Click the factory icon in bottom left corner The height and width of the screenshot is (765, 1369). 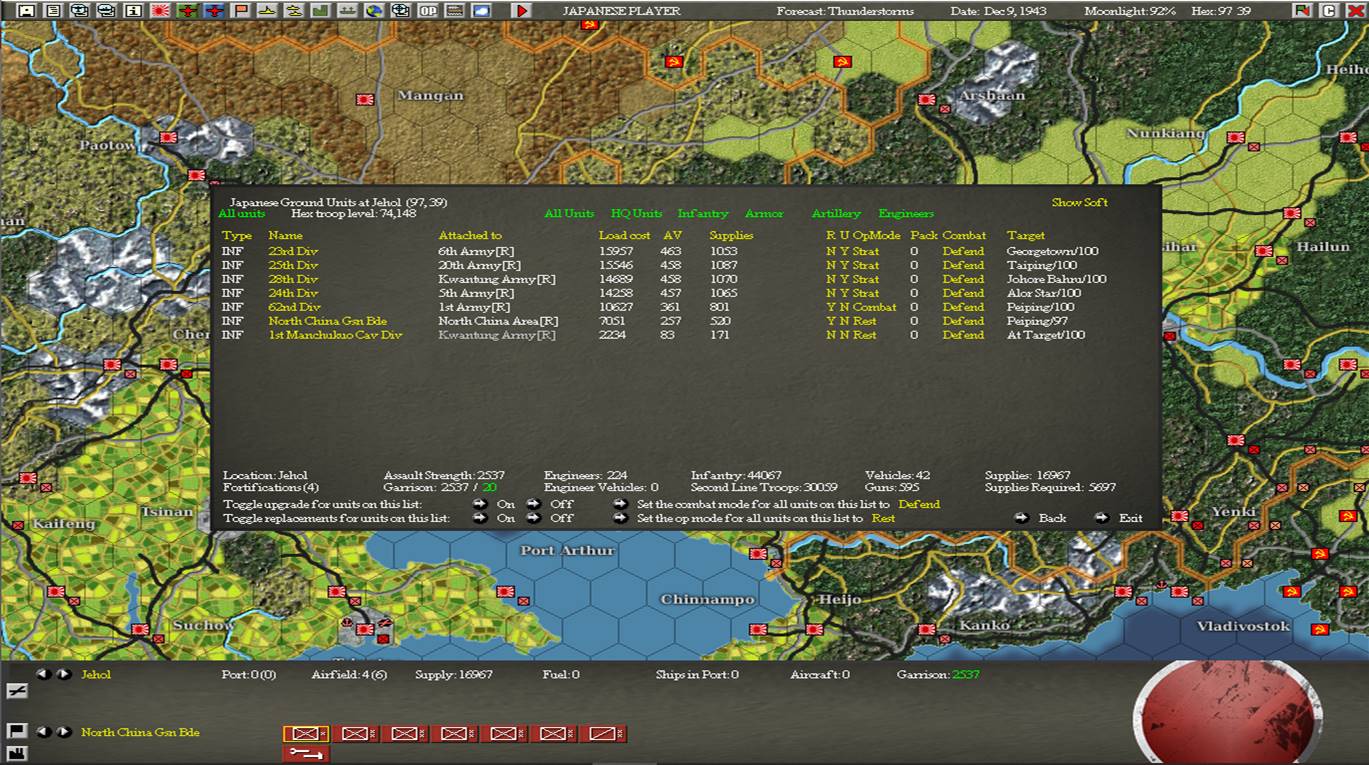[x=17, y=753]
